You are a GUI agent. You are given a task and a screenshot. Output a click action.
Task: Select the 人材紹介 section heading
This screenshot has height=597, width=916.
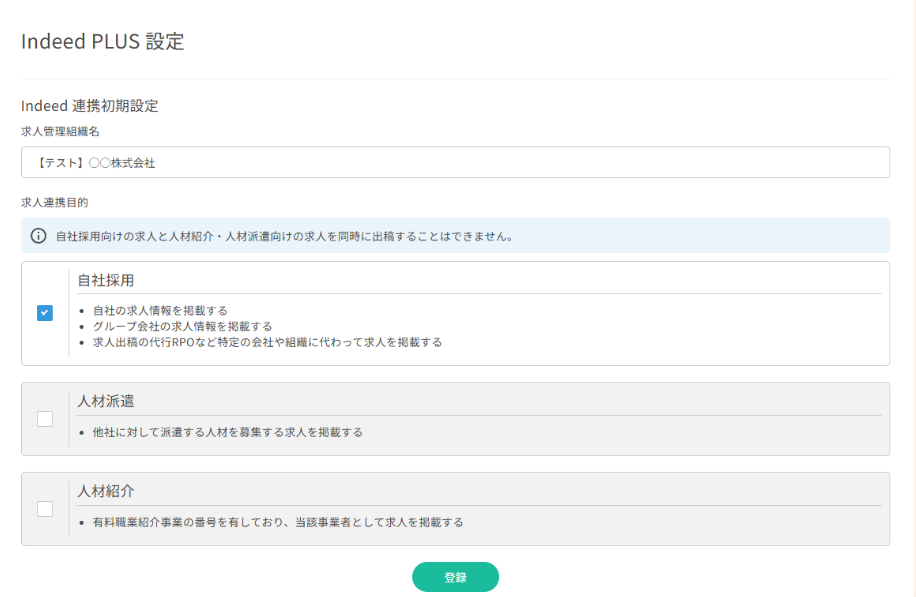[106, 491]
